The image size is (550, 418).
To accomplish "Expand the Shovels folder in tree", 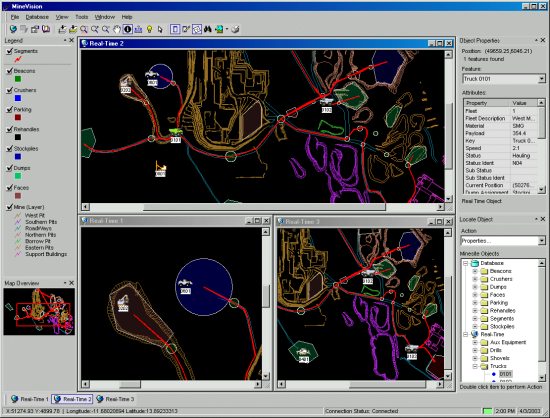I will pos(475,358).
